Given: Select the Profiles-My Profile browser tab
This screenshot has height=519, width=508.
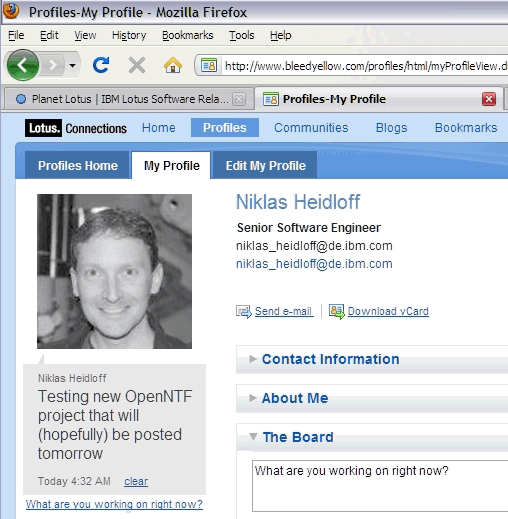Looking at the screenshot, I should (x=378, y=99).
